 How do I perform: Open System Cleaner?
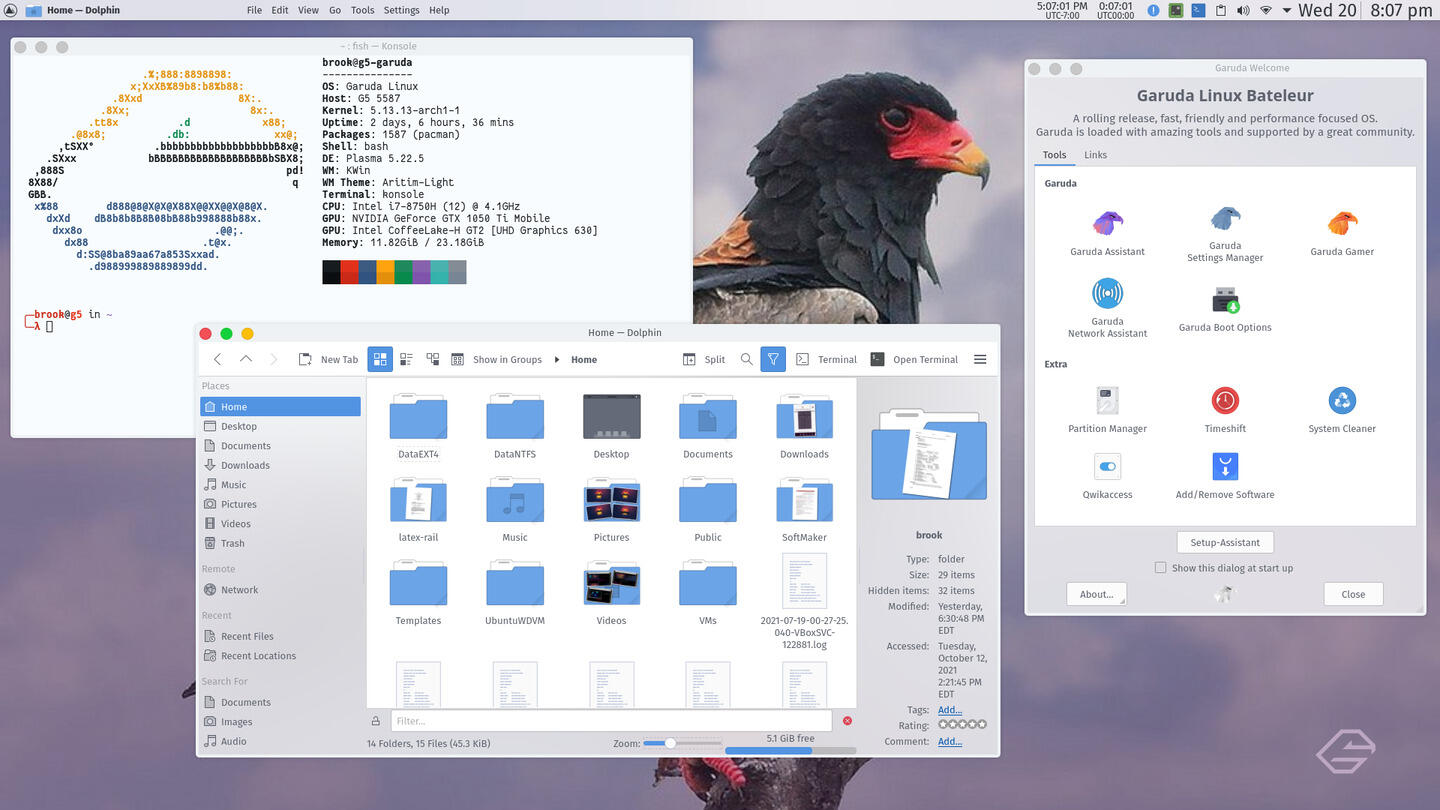coord(1342,410)
